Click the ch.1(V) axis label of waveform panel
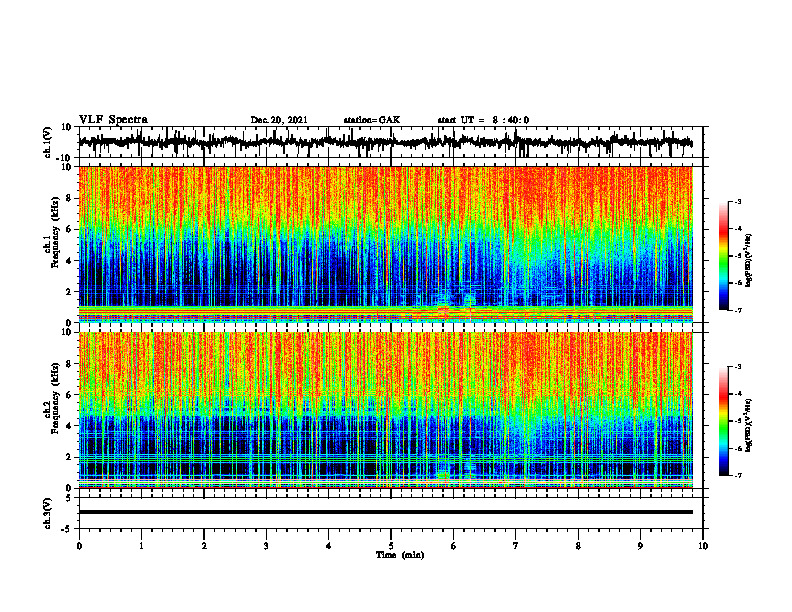 (x=48, y=142)
